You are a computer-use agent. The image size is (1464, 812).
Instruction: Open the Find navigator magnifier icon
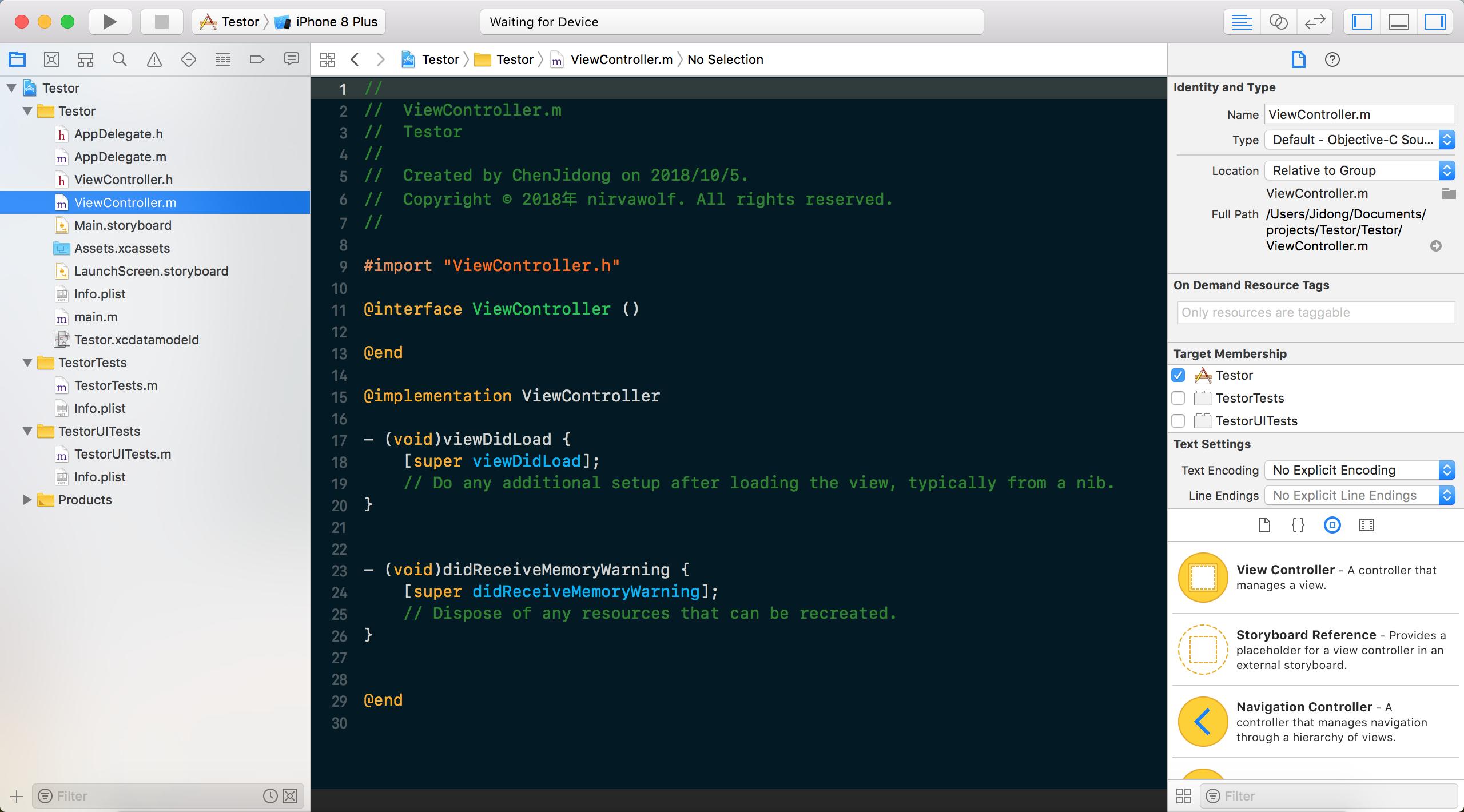120,59
